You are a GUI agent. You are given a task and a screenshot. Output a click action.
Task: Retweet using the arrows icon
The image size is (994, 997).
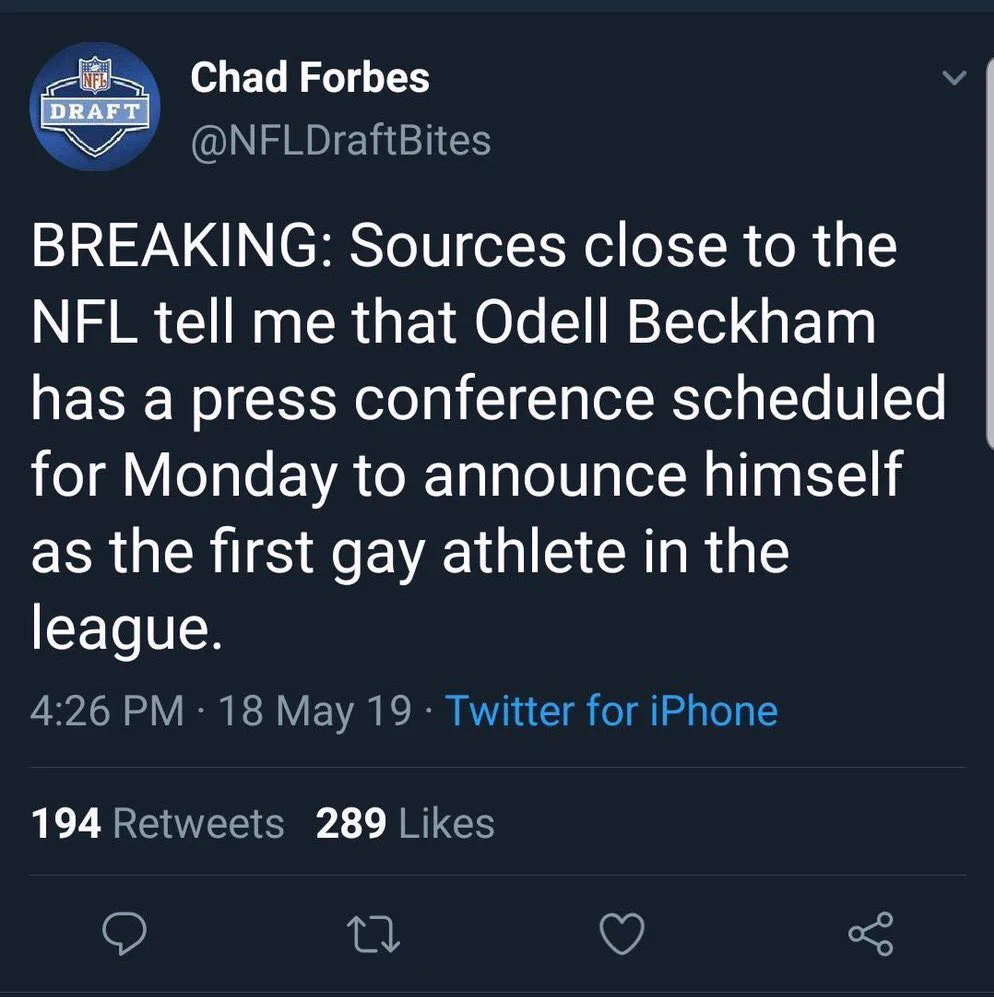[376, 934]
